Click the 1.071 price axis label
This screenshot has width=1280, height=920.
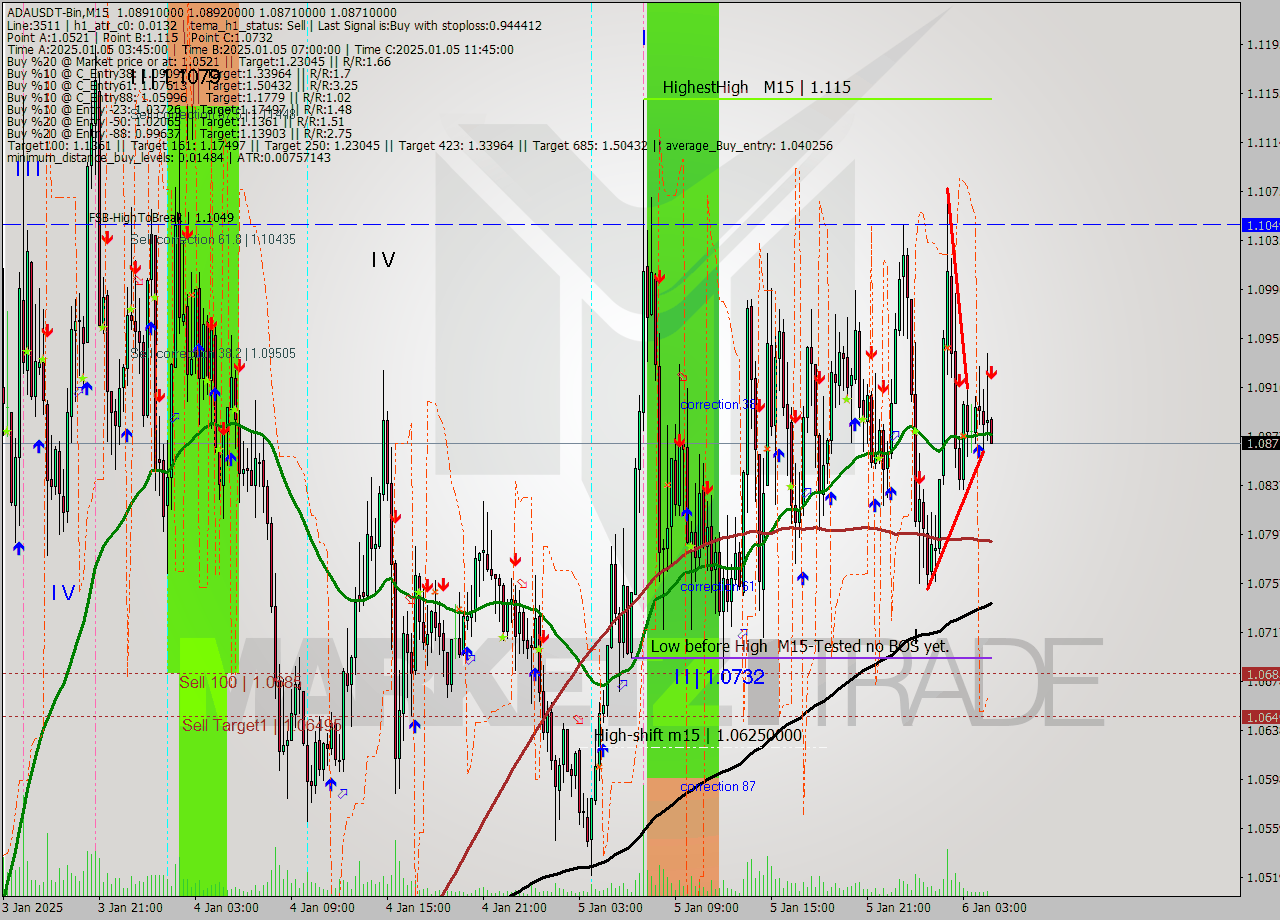(x=1262, y=632)
